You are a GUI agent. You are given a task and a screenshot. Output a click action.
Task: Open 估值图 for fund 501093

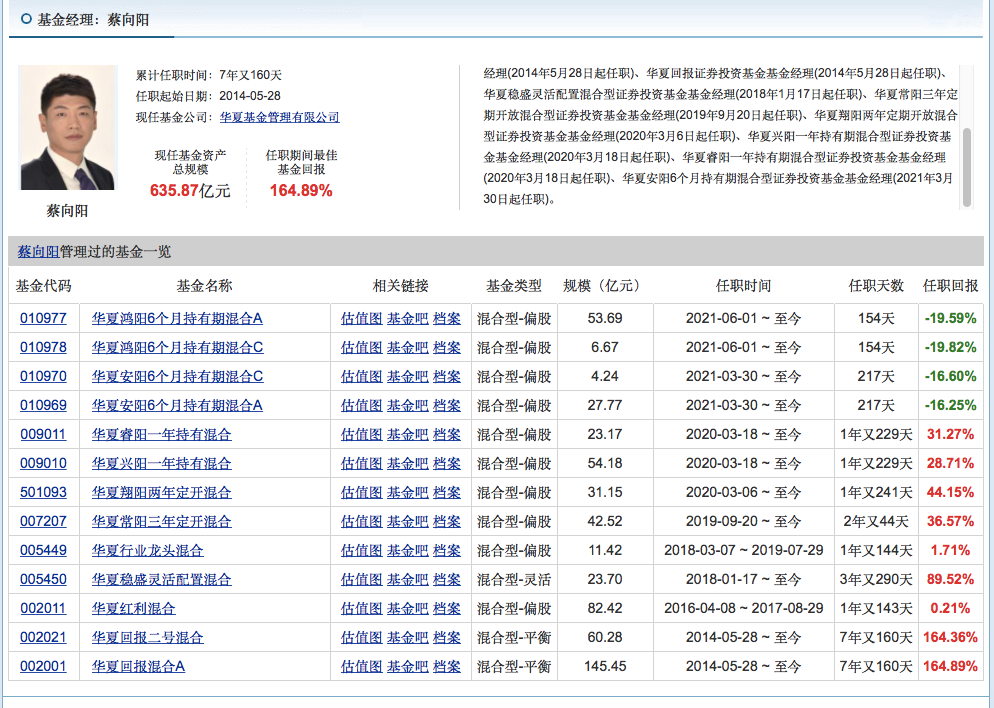click(x=361, y=492)
